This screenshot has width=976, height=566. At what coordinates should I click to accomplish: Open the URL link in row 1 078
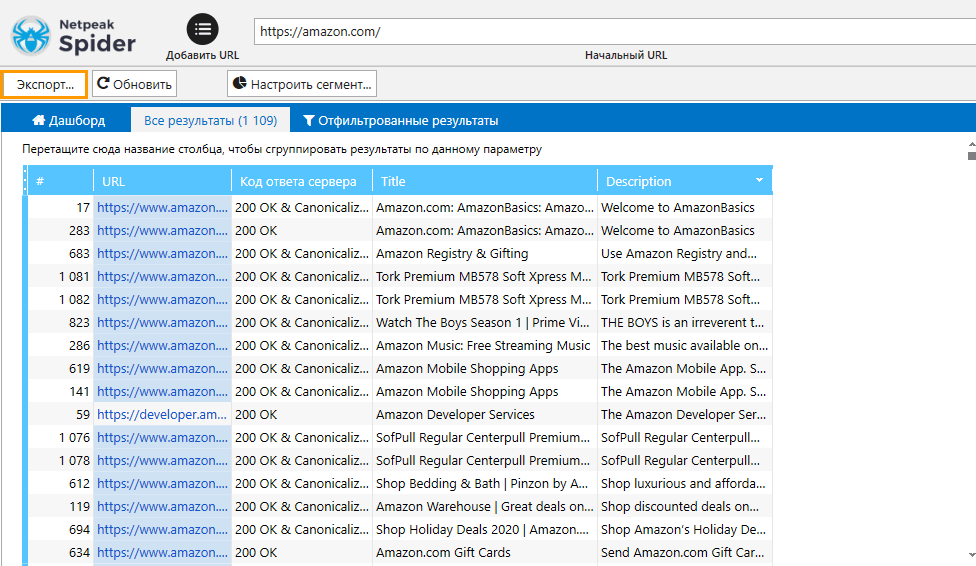click(162, 461)
